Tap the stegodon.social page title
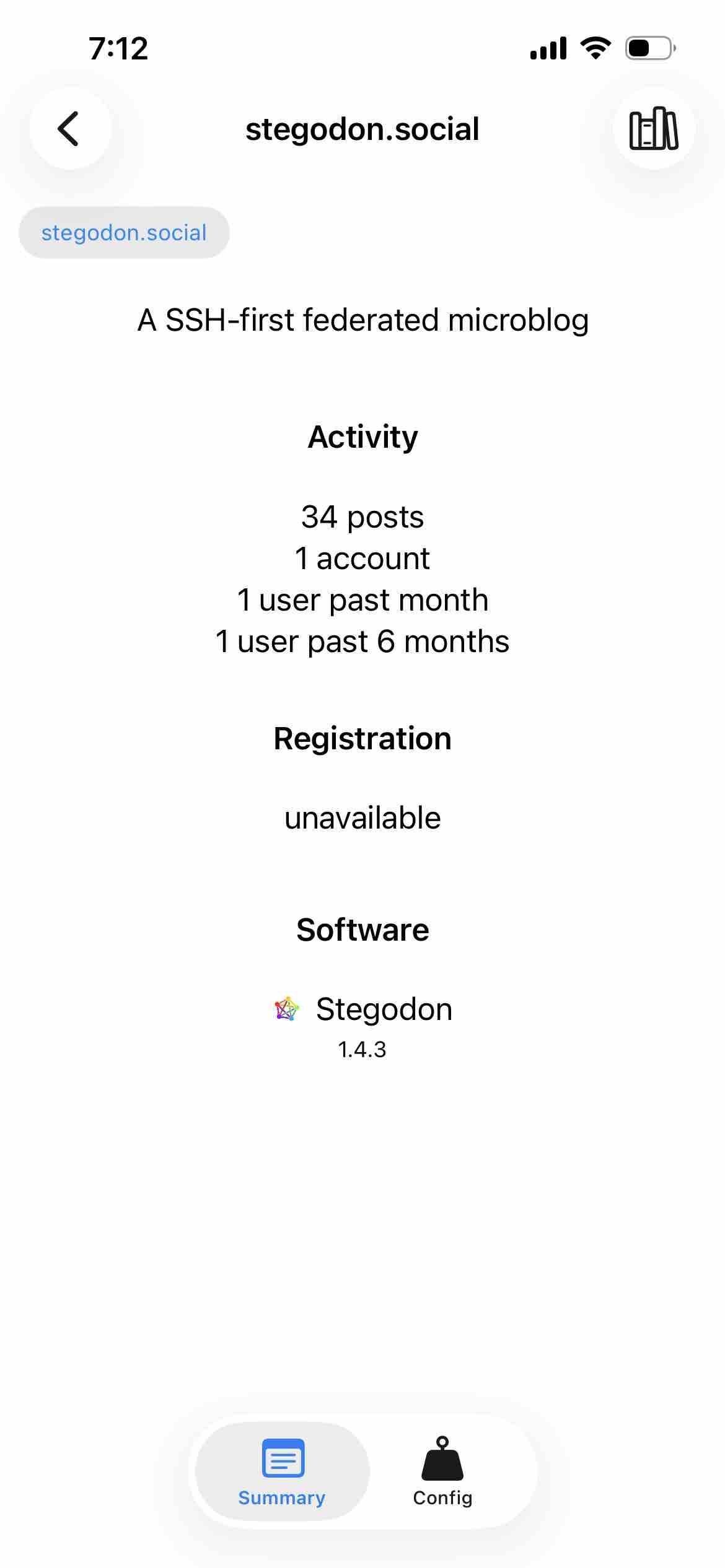 pyautogui.click(x=362, y=129)
